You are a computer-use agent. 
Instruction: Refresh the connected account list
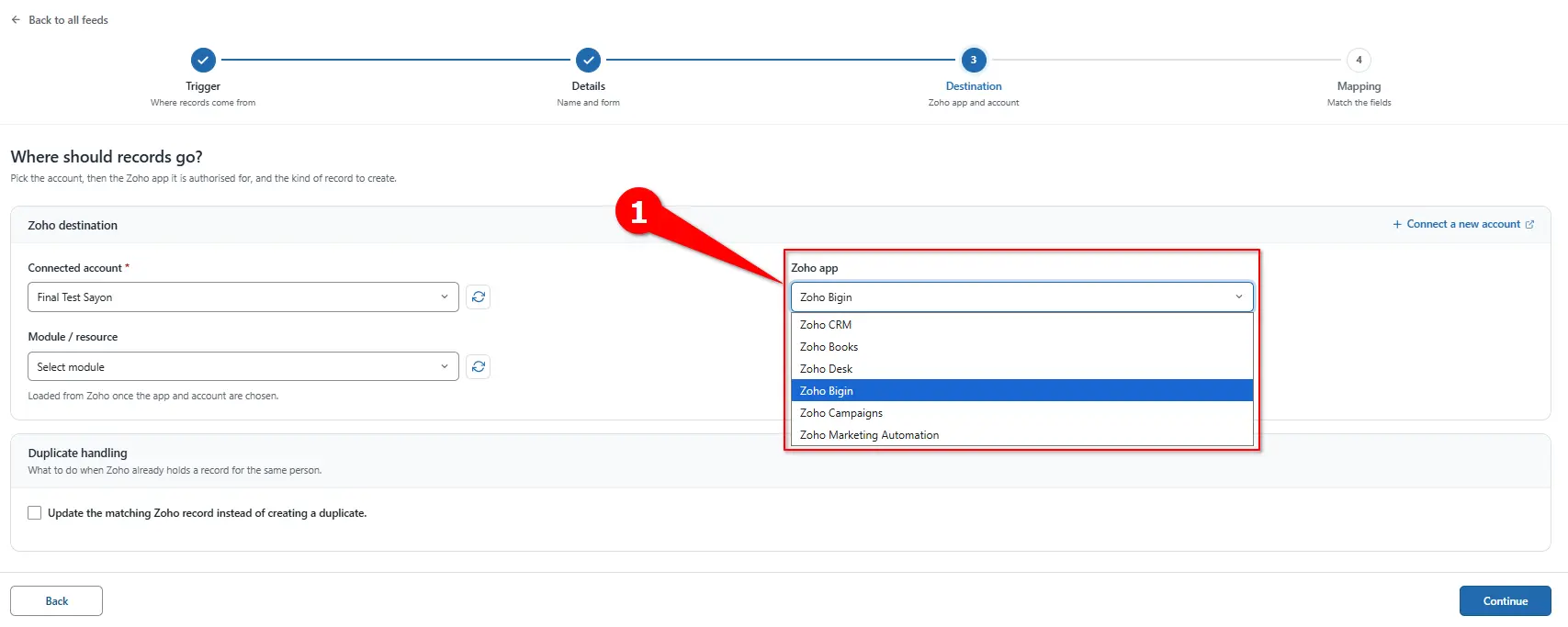tap(478, 297)
